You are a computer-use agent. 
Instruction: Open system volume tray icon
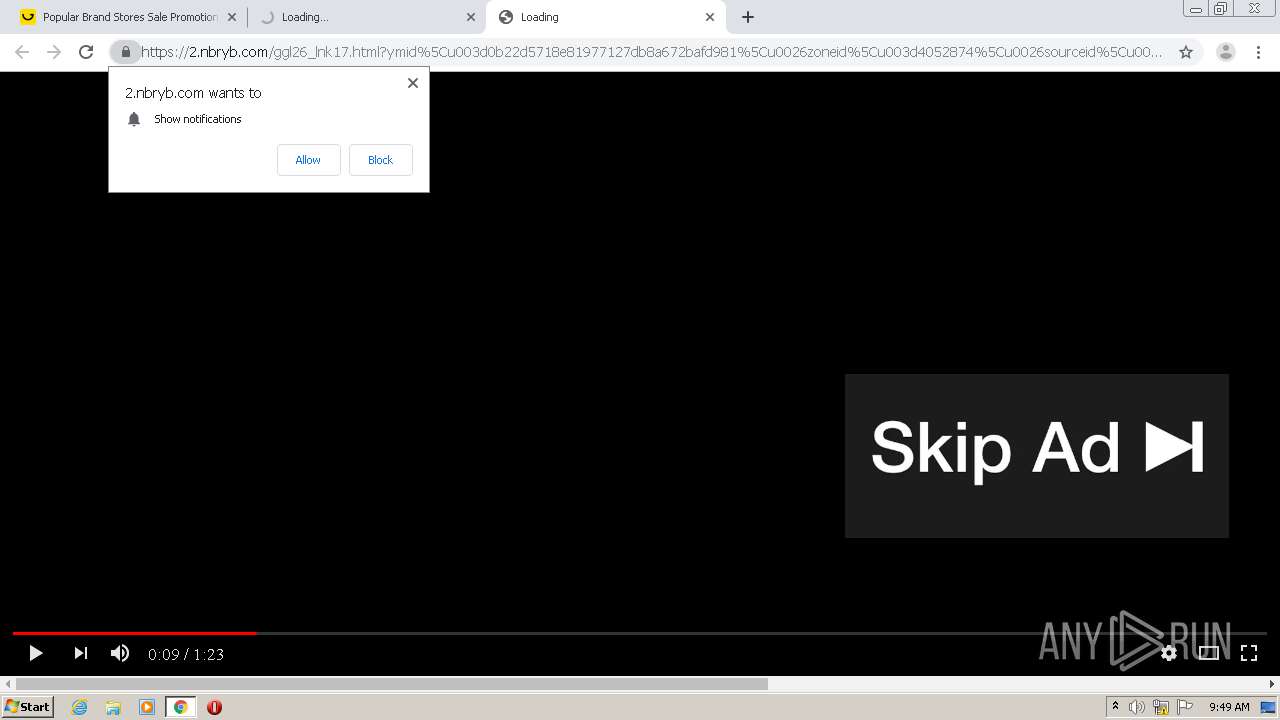1136,707
